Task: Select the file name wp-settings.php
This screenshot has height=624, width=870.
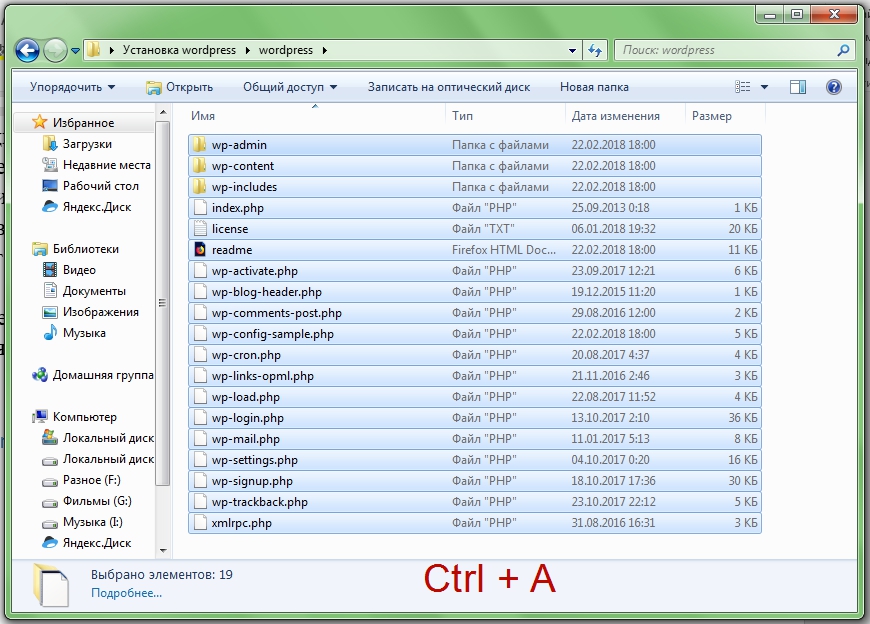Action: pos(255,460)
